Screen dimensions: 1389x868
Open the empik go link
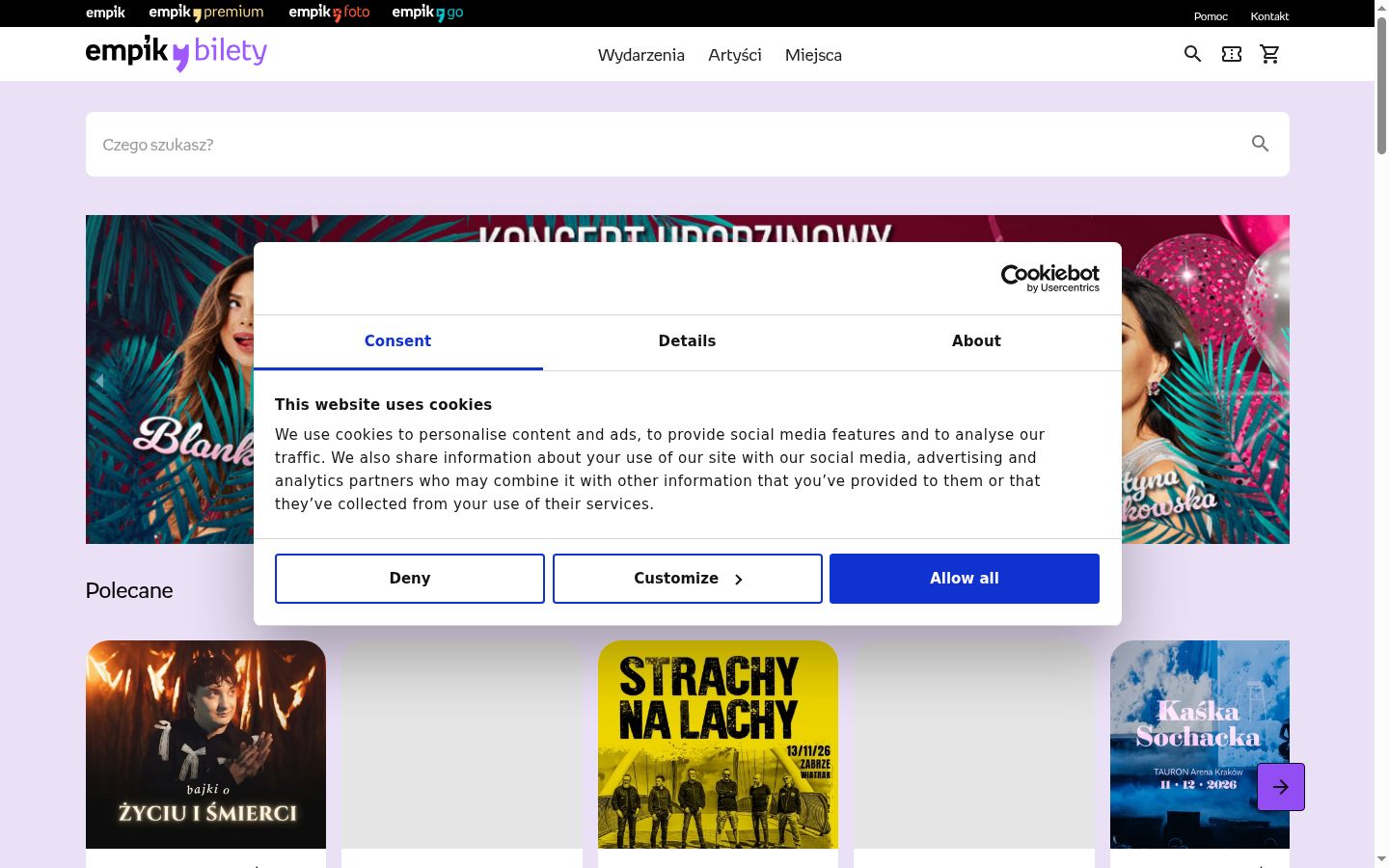(x=427, y=13)
